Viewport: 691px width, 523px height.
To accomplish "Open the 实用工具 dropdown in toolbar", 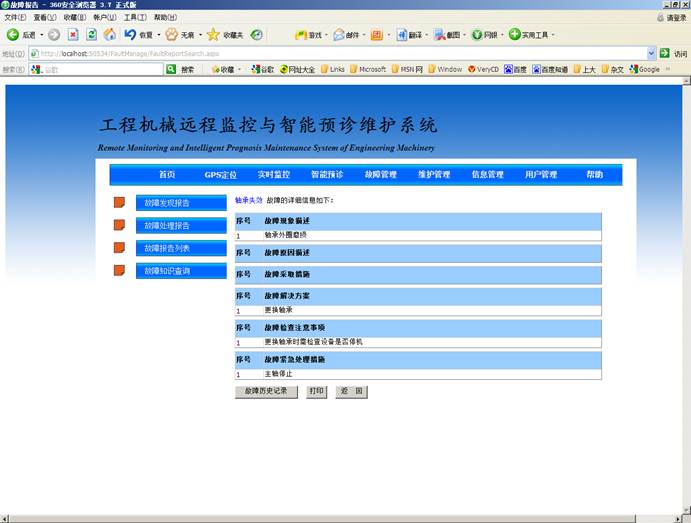I will [533, 34].
